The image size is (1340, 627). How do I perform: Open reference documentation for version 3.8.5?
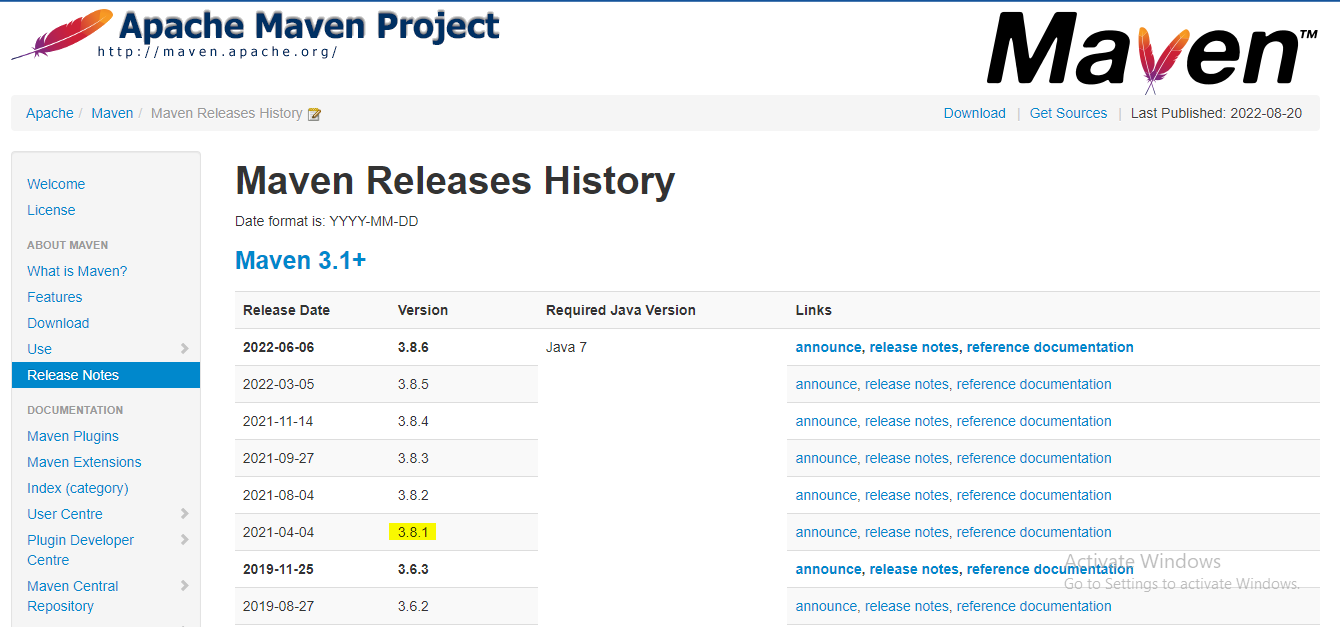click(x=1034, y=384)
